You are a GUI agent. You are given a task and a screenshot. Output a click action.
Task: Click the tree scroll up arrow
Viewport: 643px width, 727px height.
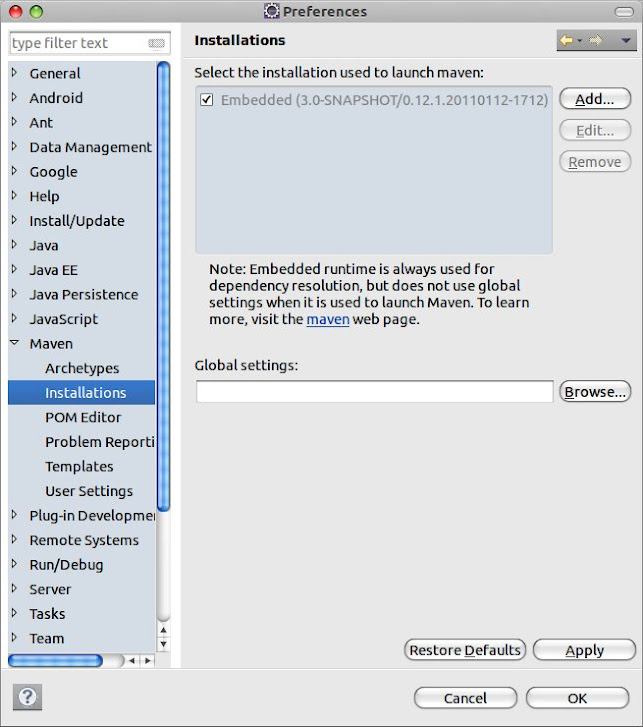point(163,630)
